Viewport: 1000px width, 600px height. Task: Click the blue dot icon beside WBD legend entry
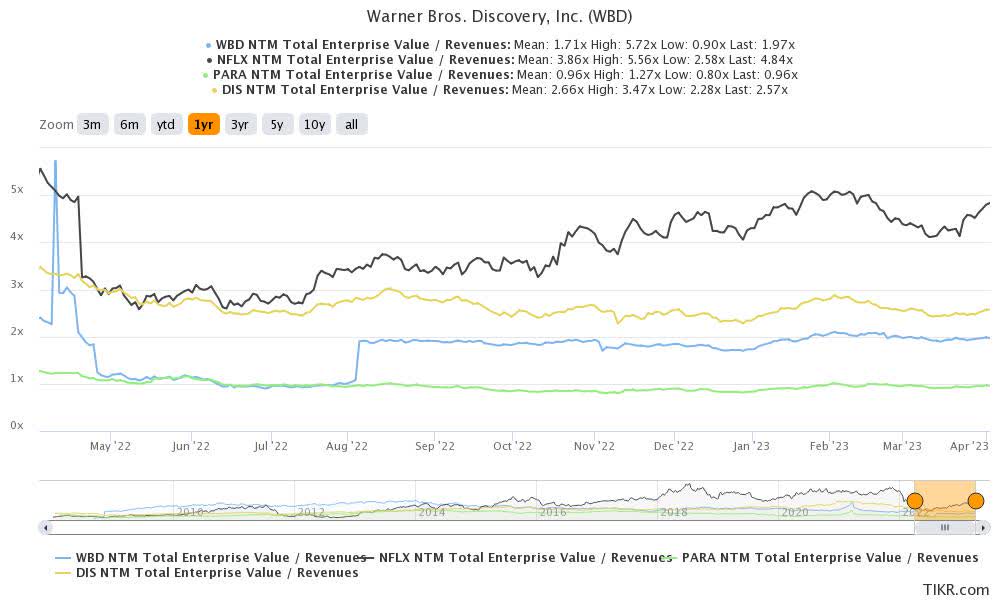click(207, 45)
